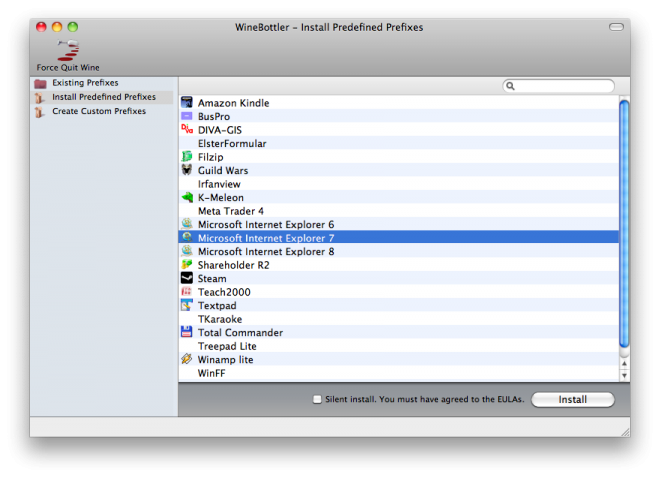The image size is (660, 478).
Task: Open Existing Prefixes in sidebar
Action: pos(85,83)
